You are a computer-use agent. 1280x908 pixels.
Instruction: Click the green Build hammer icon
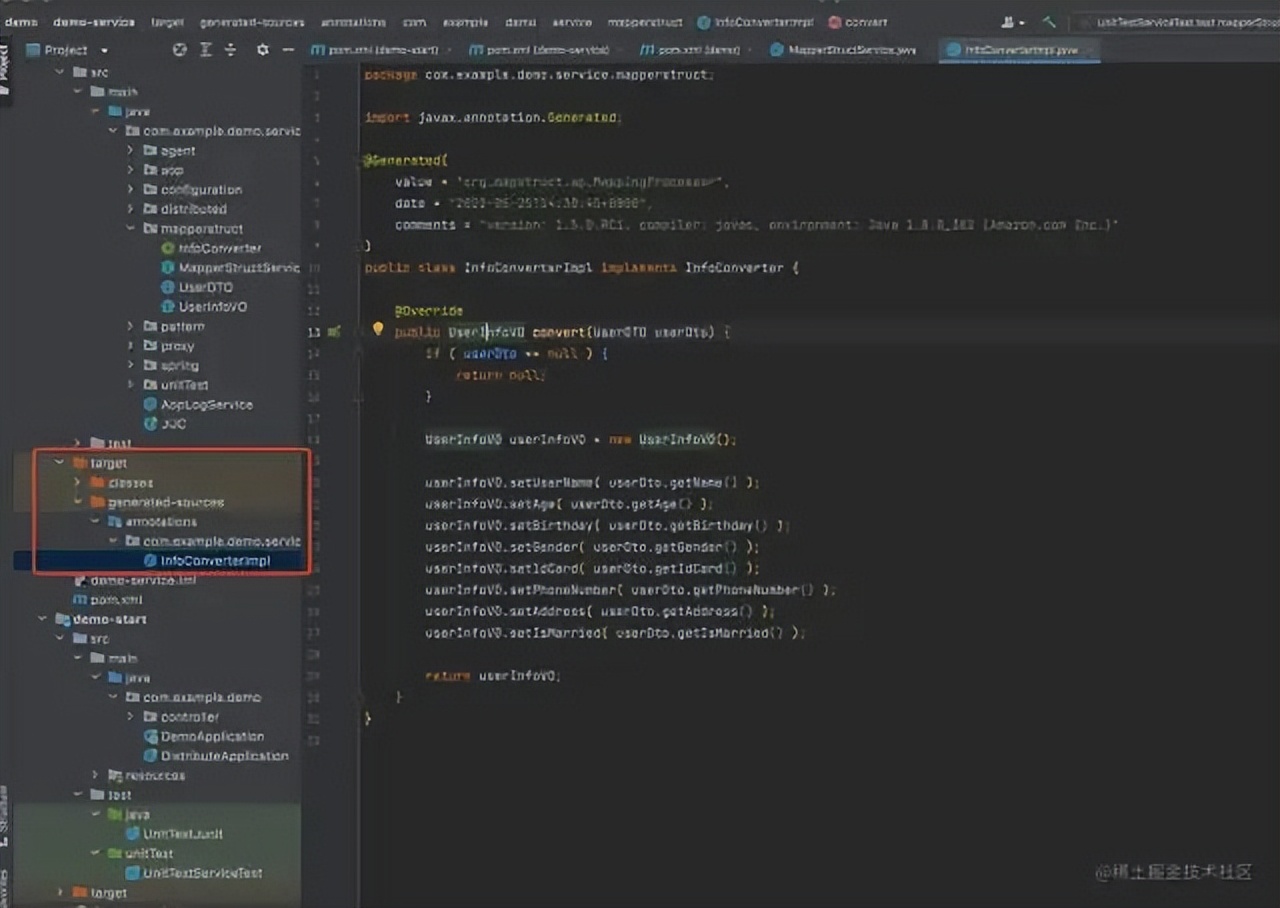pyautogui.click(x=1048, y=22)
